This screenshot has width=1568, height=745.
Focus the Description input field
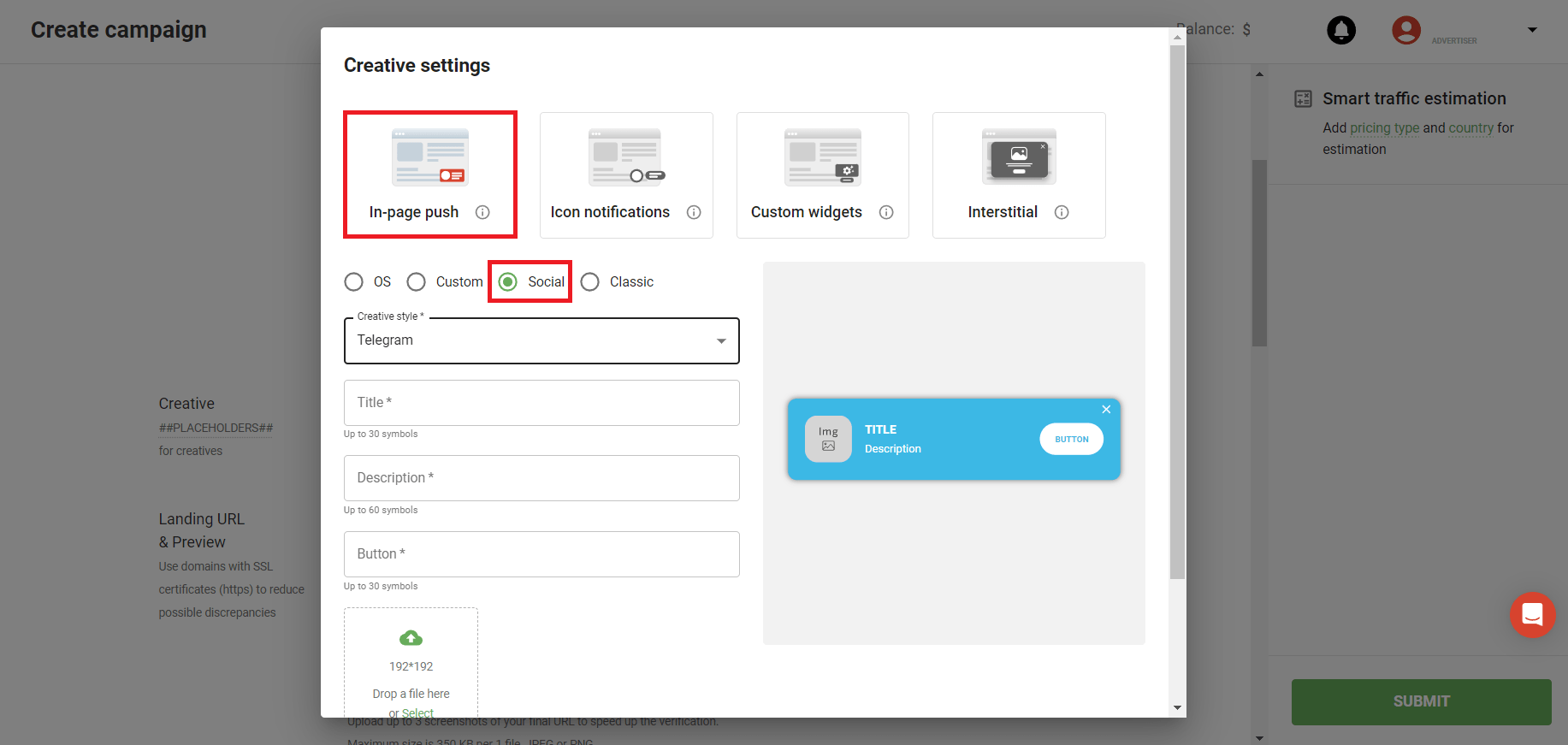click(x=541, y=478)
